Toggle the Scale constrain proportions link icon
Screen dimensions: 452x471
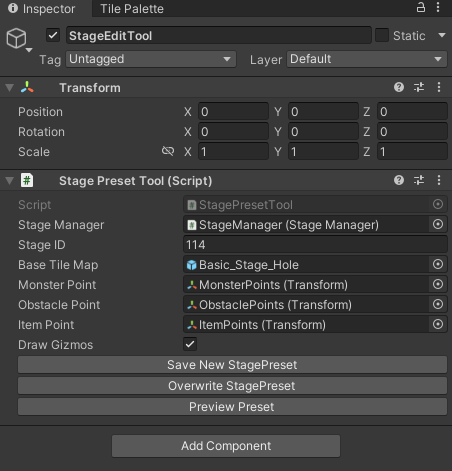click(168, 151)
